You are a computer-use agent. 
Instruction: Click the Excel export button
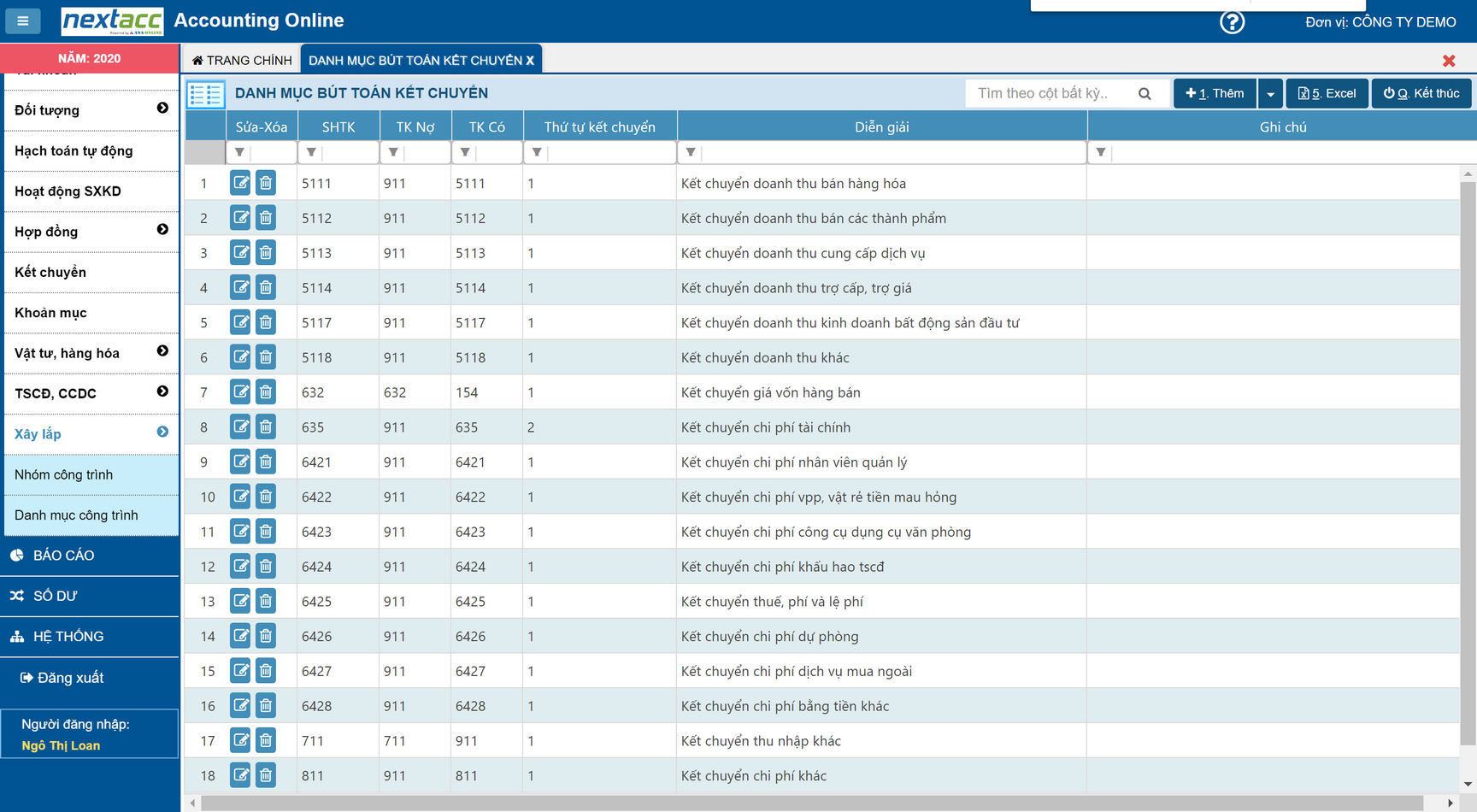tap(1327, 94)
